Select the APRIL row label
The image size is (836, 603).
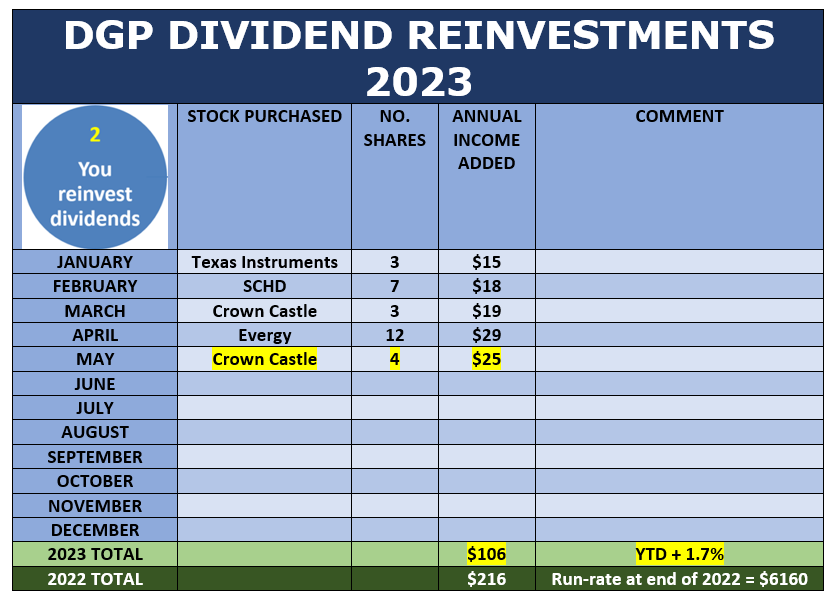coord(95,335)
